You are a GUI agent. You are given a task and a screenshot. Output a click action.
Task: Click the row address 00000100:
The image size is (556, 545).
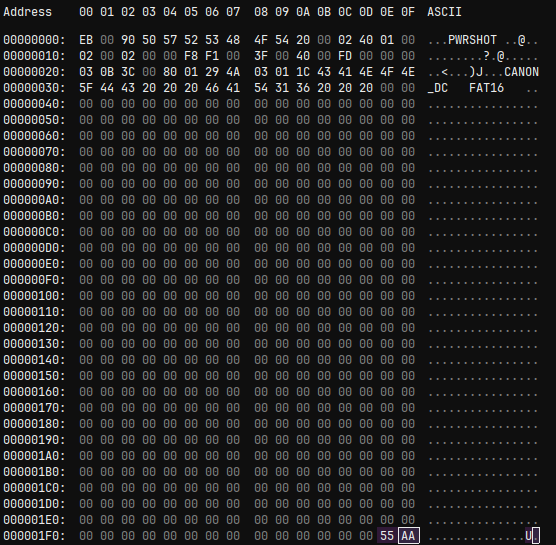[34, 296]
